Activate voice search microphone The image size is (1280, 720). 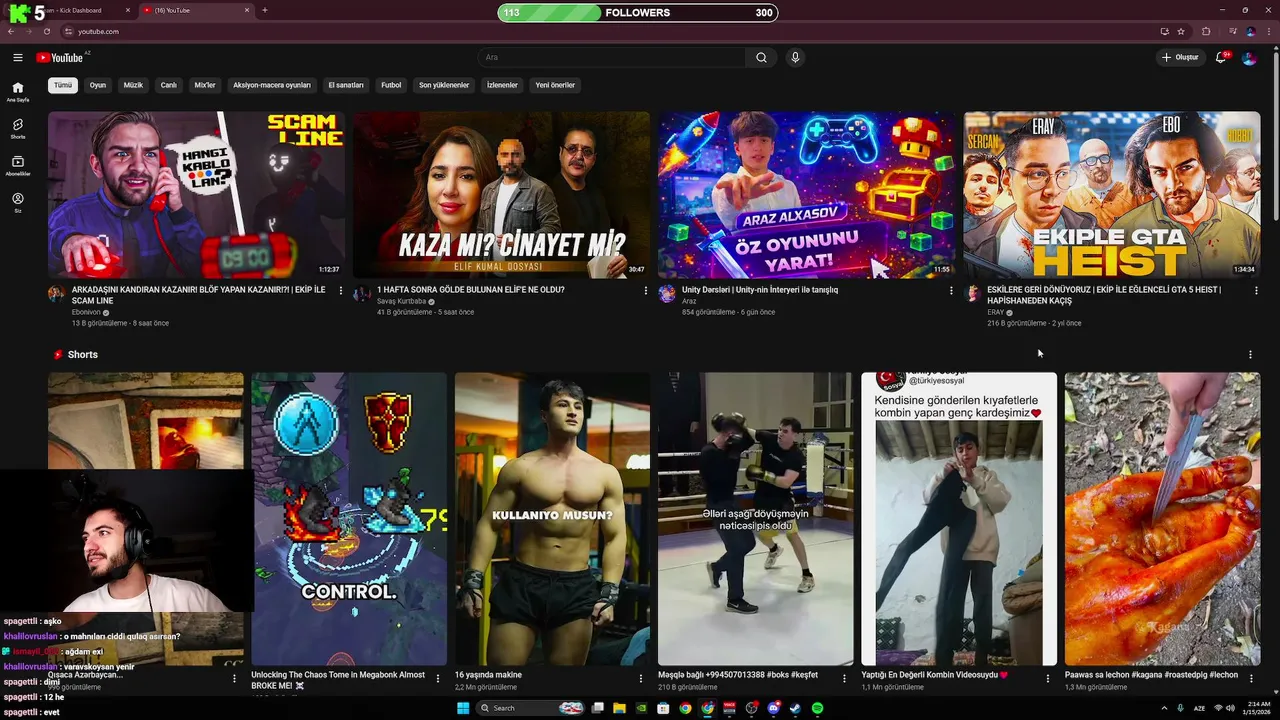pyautogui.click(x=795, y=57)
